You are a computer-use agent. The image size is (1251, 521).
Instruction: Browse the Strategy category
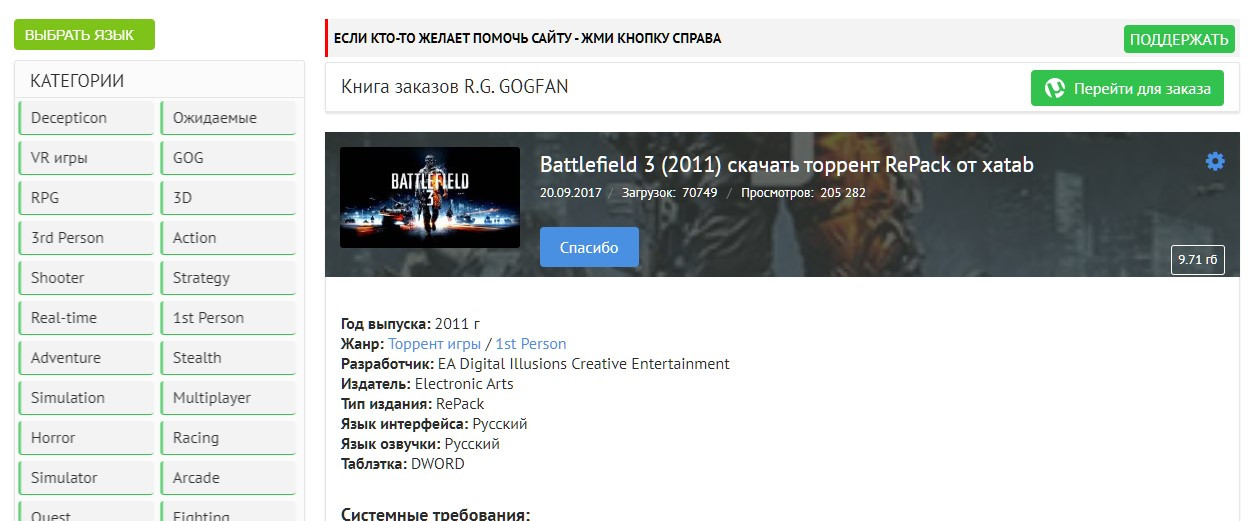click(228, 278)
